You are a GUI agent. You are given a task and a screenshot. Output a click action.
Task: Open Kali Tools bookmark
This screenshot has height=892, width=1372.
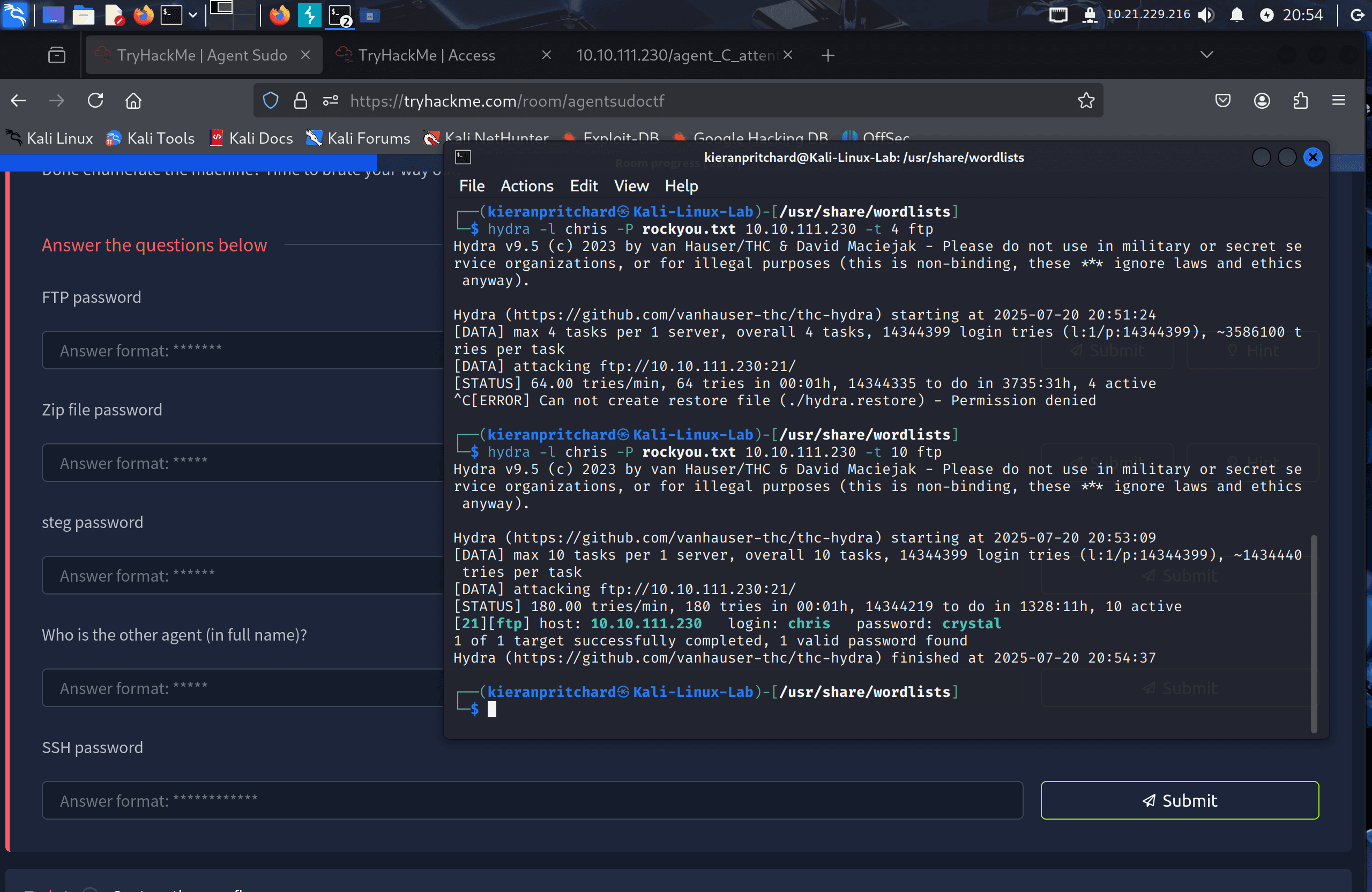click(150, 138)
